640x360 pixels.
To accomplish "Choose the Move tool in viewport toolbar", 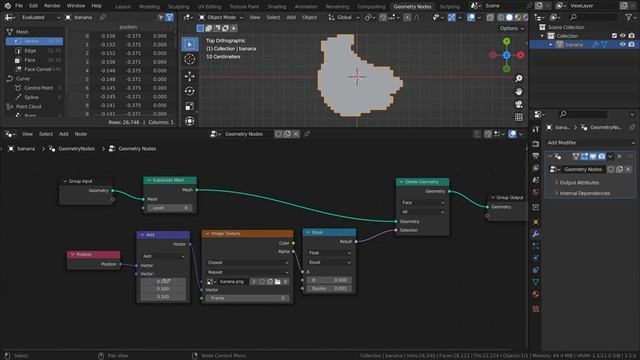I will pyautogui.click(x=189, y=76).
